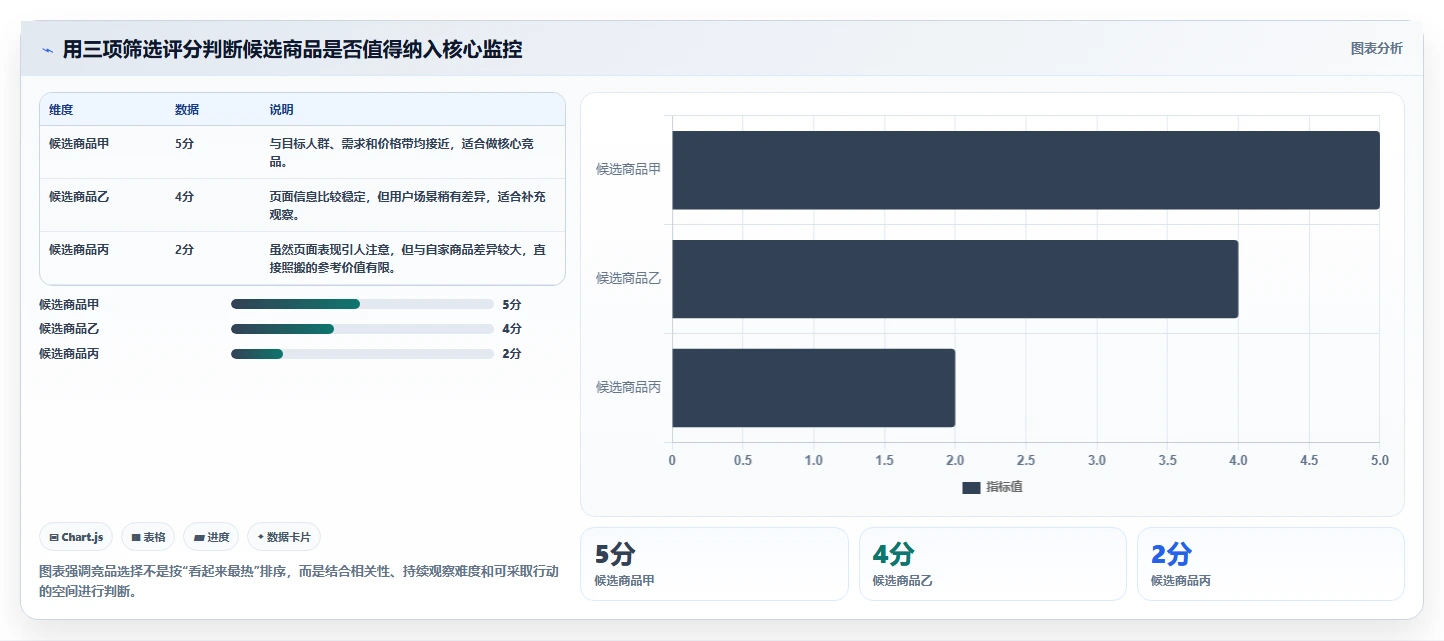Click the 候选商品丙 chart bar

point(813,388)
